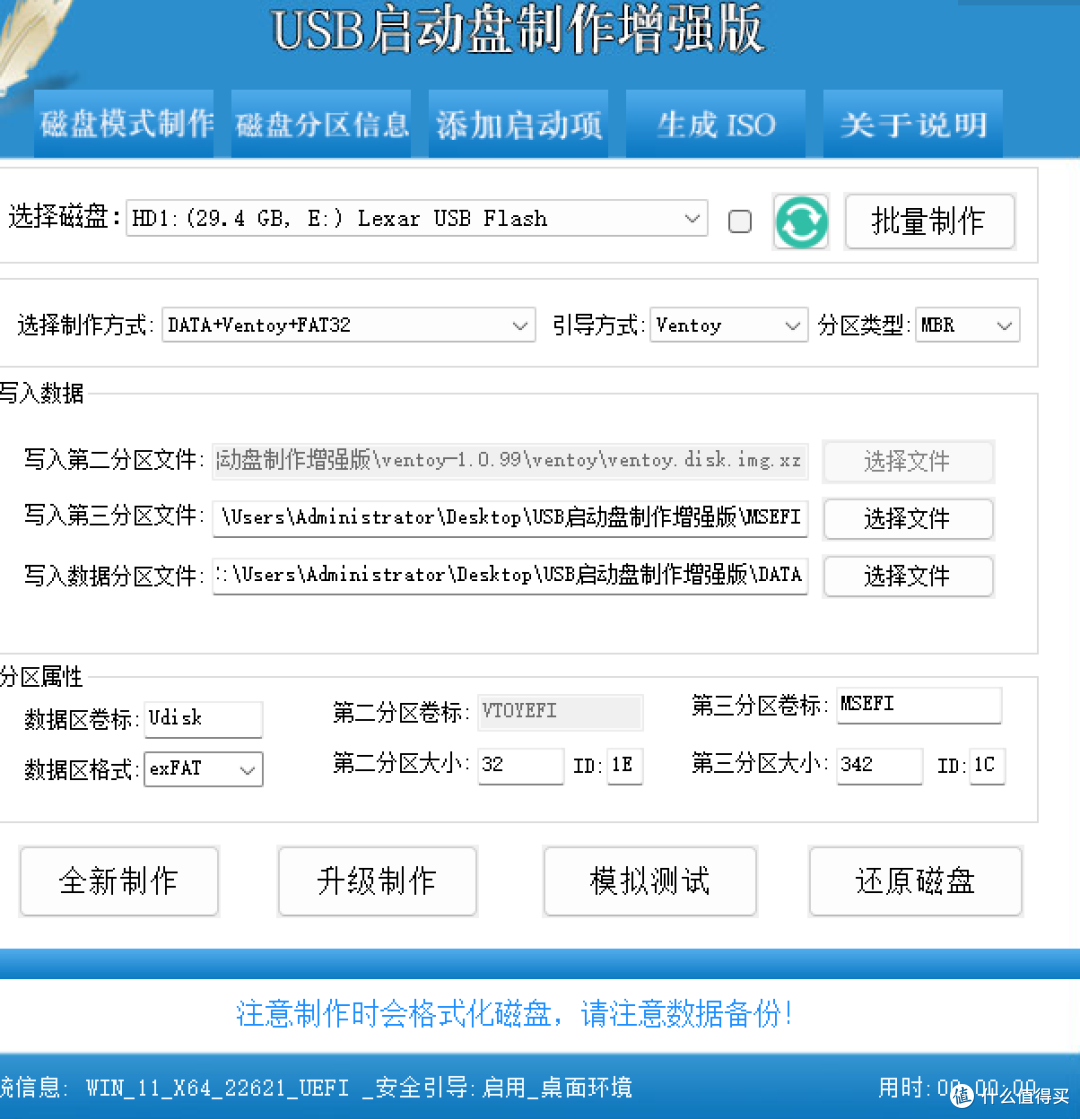1080x1119 pixels.
Task: Click the 分区属性 group label
Action: pyautogui.click(x=41, y=677)
